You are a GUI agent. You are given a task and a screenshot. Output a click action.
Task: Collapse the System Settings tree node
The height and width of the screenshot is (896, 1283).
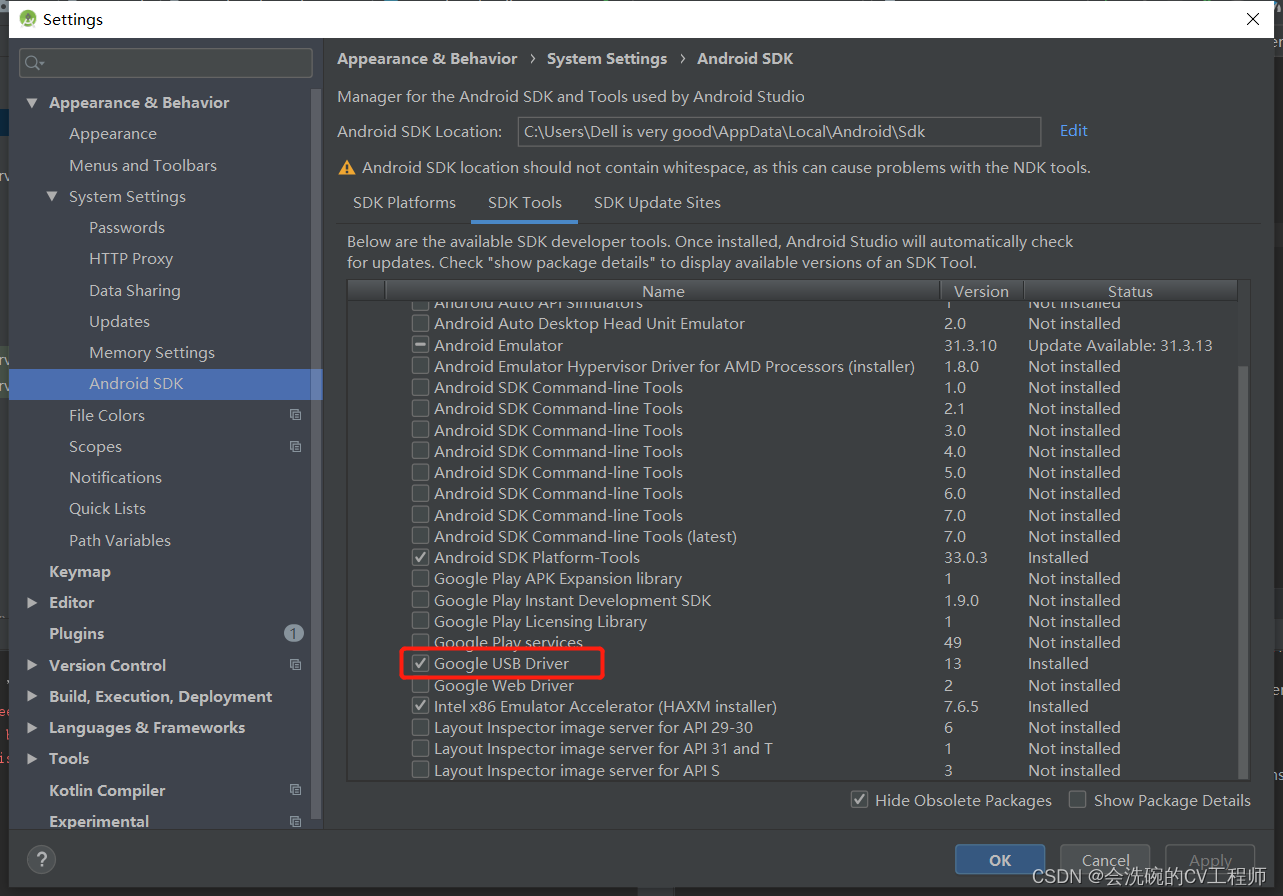pyautogui.click(x=52, y=197)
